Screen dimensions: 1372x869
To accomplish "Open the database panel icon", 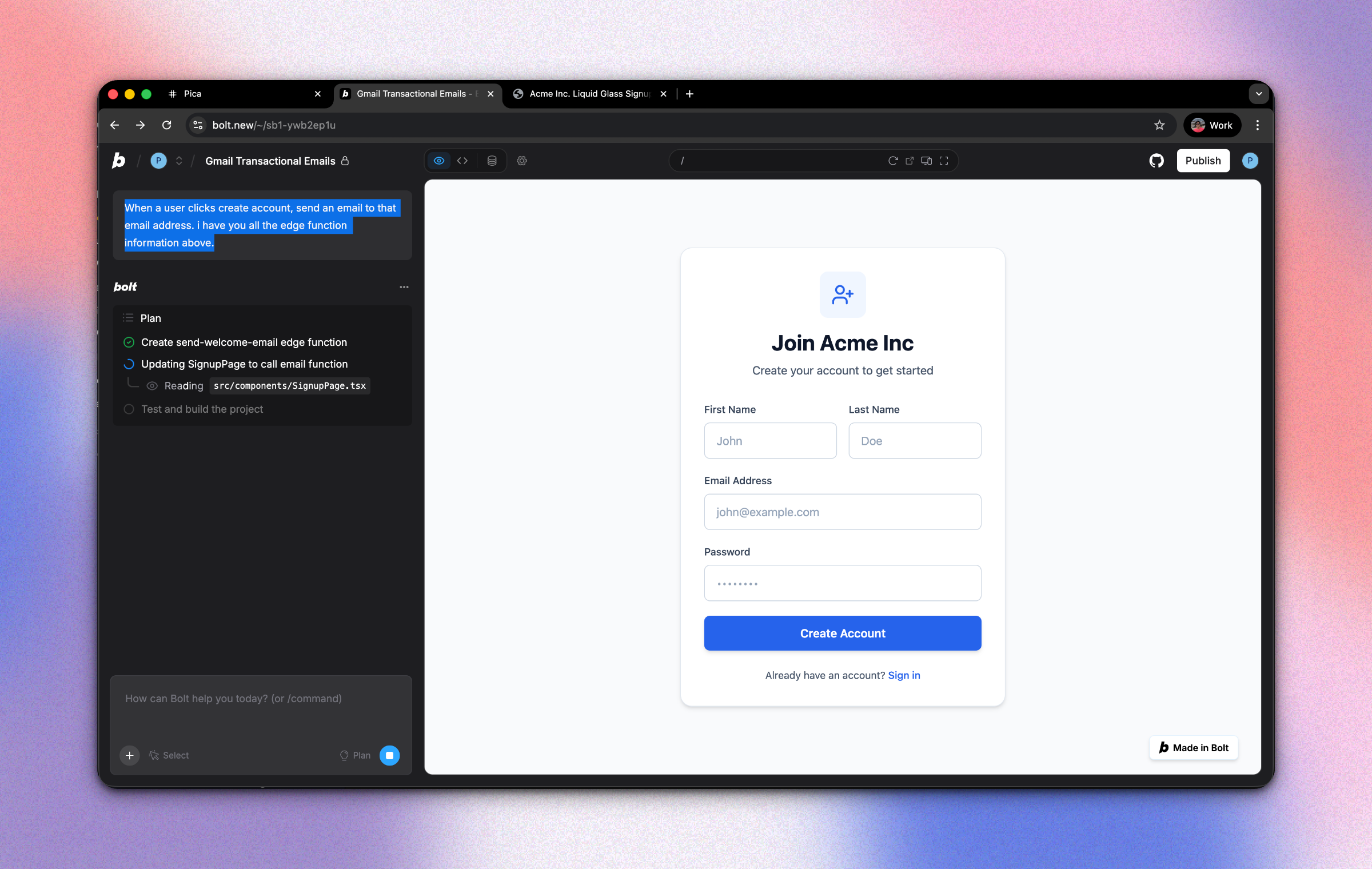I will [491, 161].
